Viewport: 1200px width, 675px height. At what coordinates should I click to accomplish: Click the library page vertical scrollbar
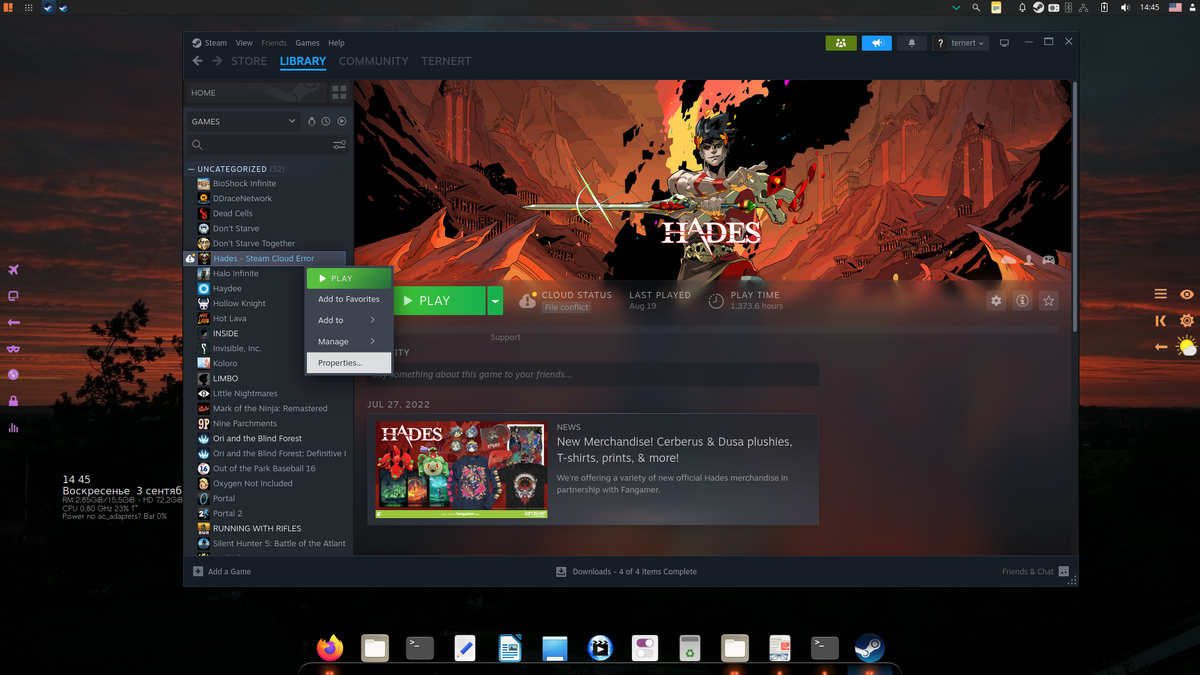pos(1075,205)
